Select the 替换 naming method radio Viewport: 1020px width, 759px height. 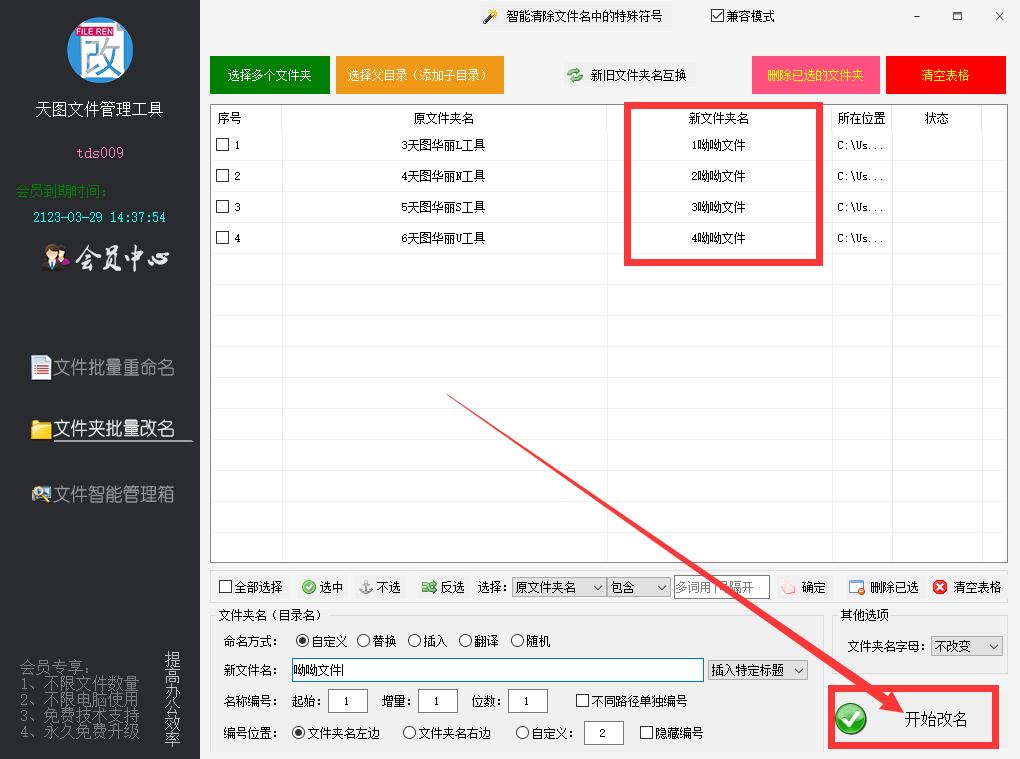click(x=364, y=641)
